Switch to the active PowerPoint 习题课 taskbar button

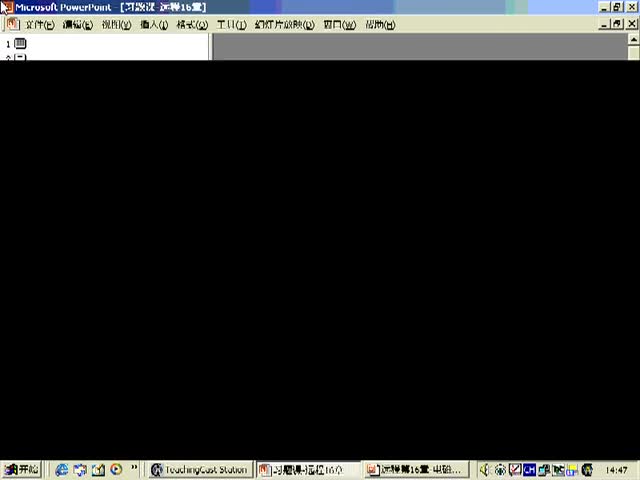click(309, 470)
